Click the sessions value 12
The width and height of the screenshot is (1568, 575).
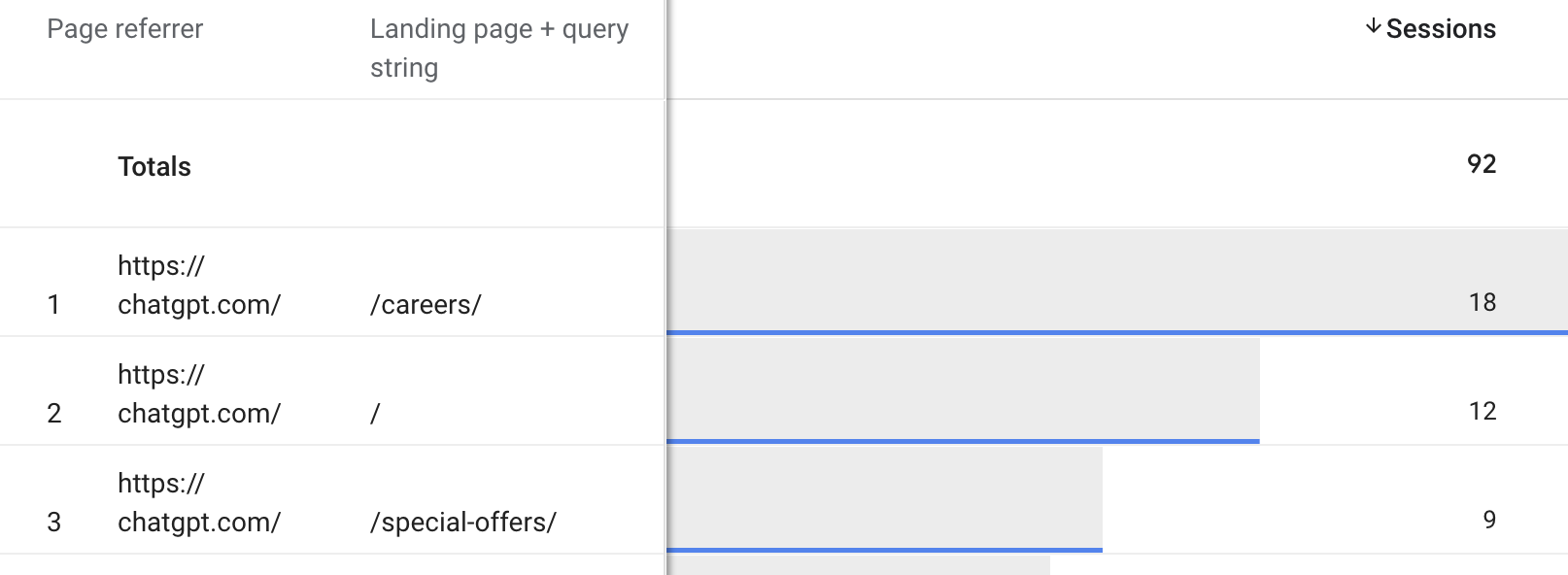coord(1483,412)
